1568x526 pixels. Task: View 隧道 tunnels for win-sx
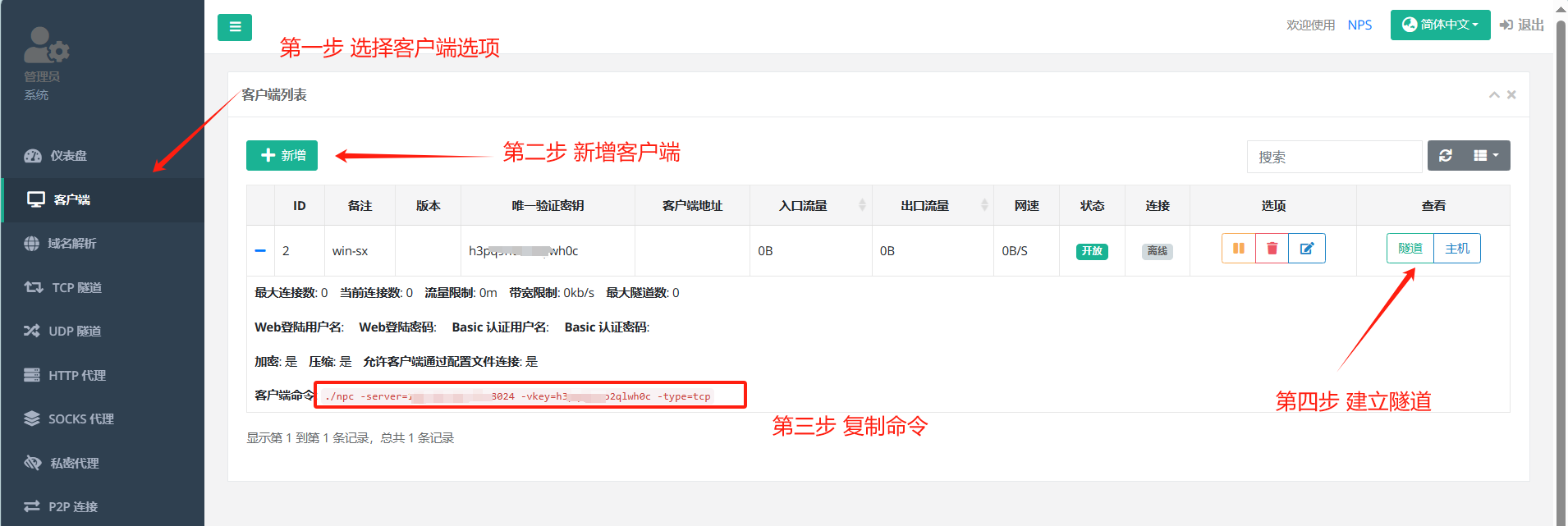click(1410, 249)
